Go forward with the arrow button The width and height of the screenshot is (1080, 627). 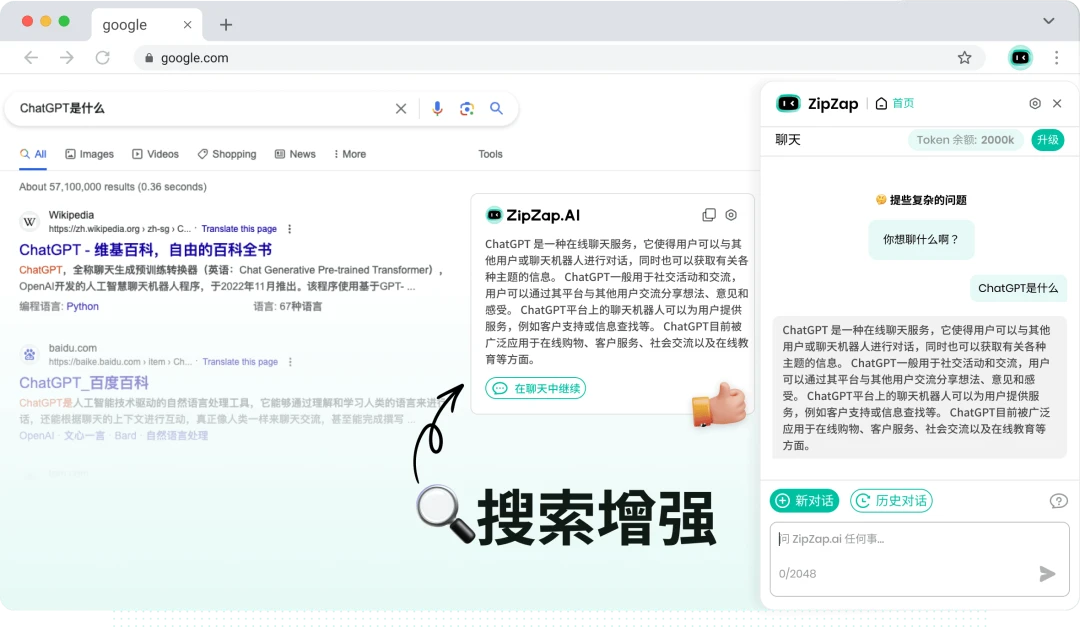[67, 58]
